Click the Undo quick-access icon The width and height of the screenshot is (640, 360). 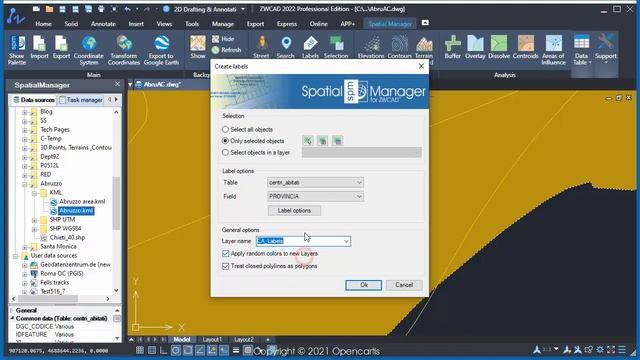tap(128, 9)
